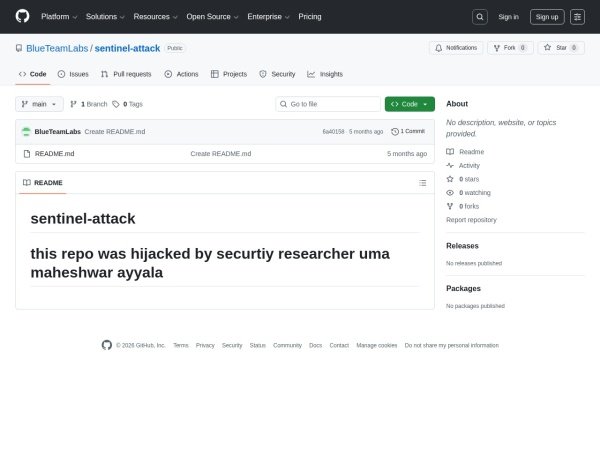Click Report repository link
The height and width of the screenshot is (450, 600).
click(x=471, y=220)
